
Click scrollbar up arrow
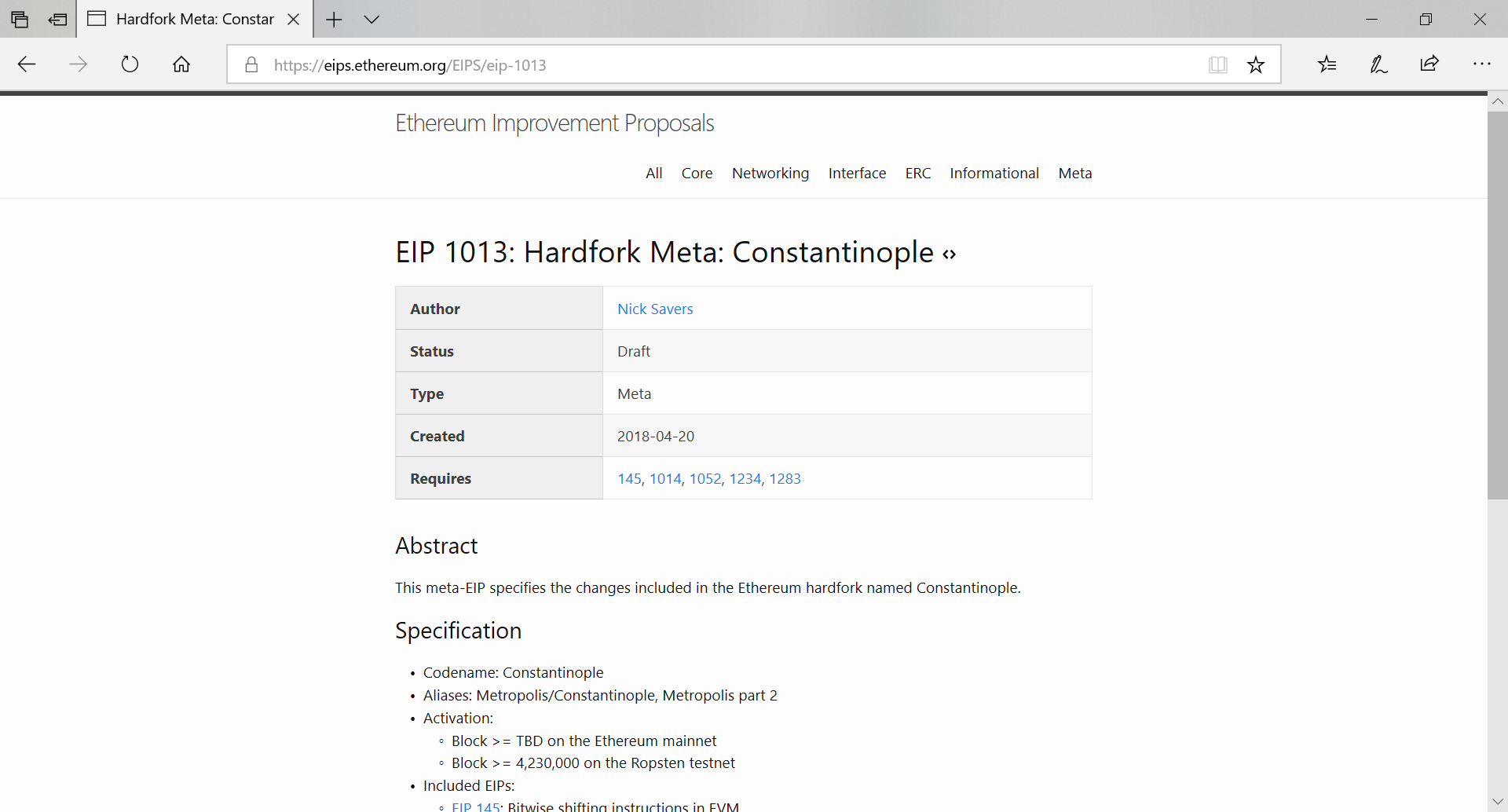click(1498, 102)
